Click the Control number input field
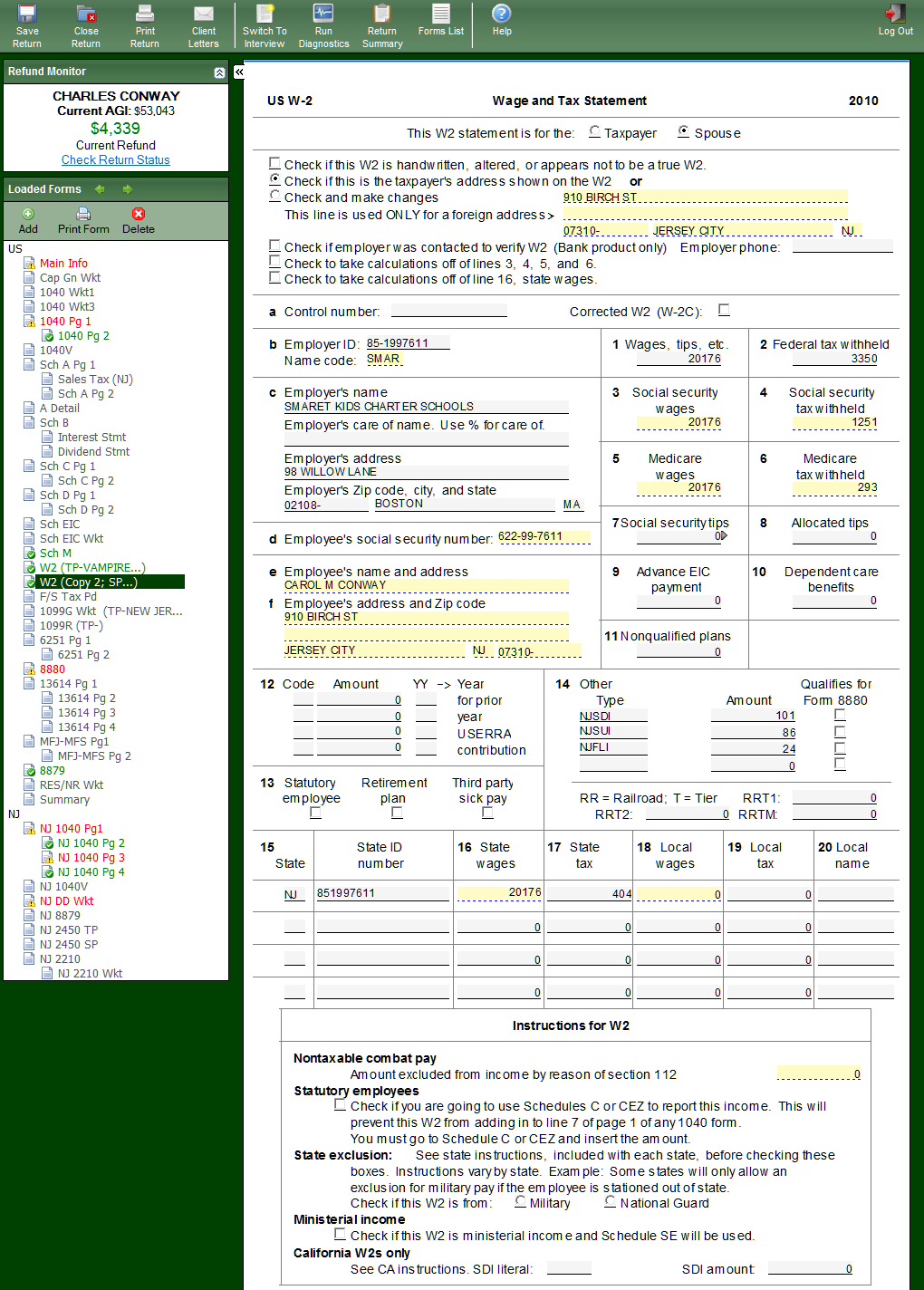The height and width of the screenshot is (1290, 924). click(448, 311)
